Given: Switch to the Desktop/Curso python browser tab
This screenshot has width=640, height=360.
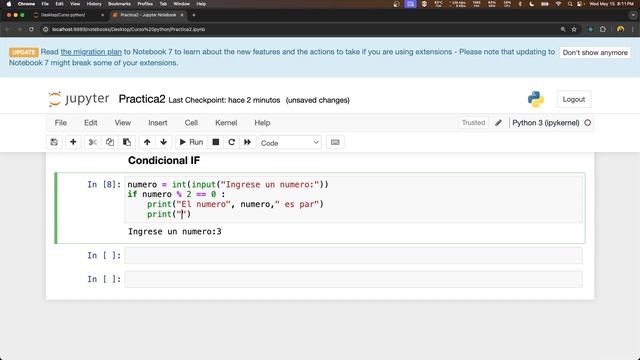Looking at the screenshot, I should click(68, 15).
